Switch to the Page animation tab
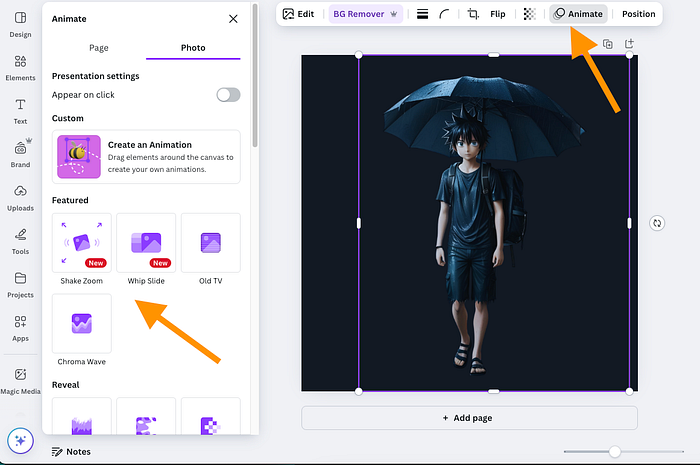 99,48
